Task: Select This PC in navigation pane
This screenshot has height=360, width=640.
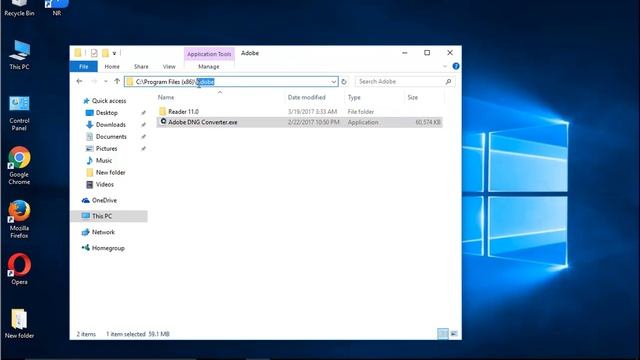Action: 109,216
